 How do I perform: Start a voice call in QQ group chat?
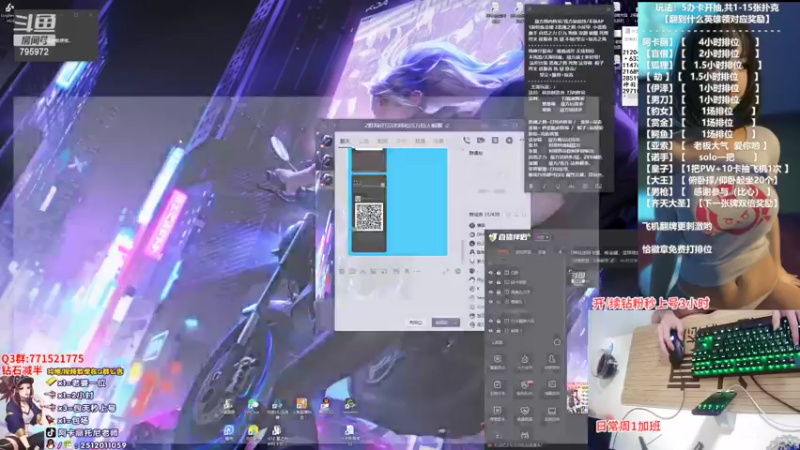click(x=466, y=140)
